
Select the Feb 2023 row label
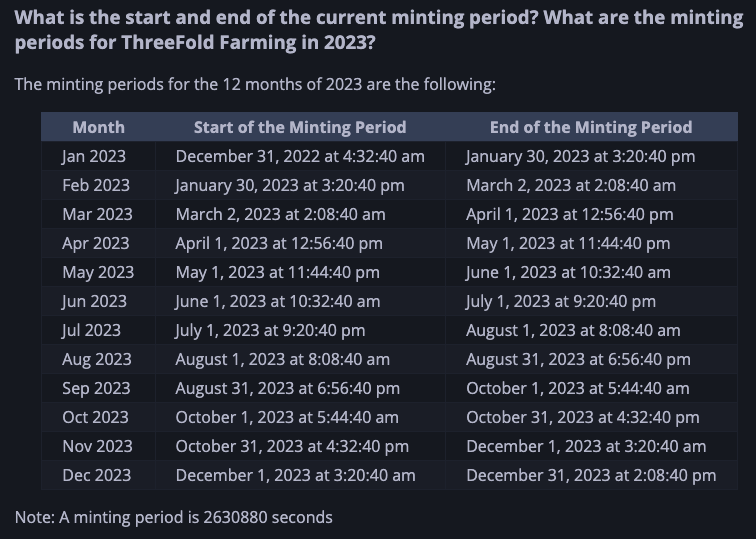96,185
